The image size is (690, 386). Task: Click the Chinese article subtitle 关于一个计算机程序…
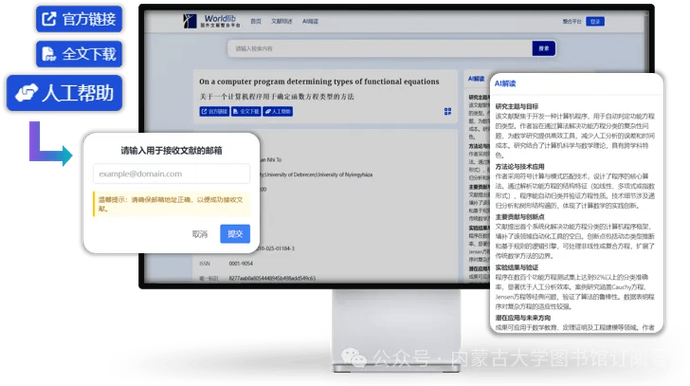click(276, 96)
